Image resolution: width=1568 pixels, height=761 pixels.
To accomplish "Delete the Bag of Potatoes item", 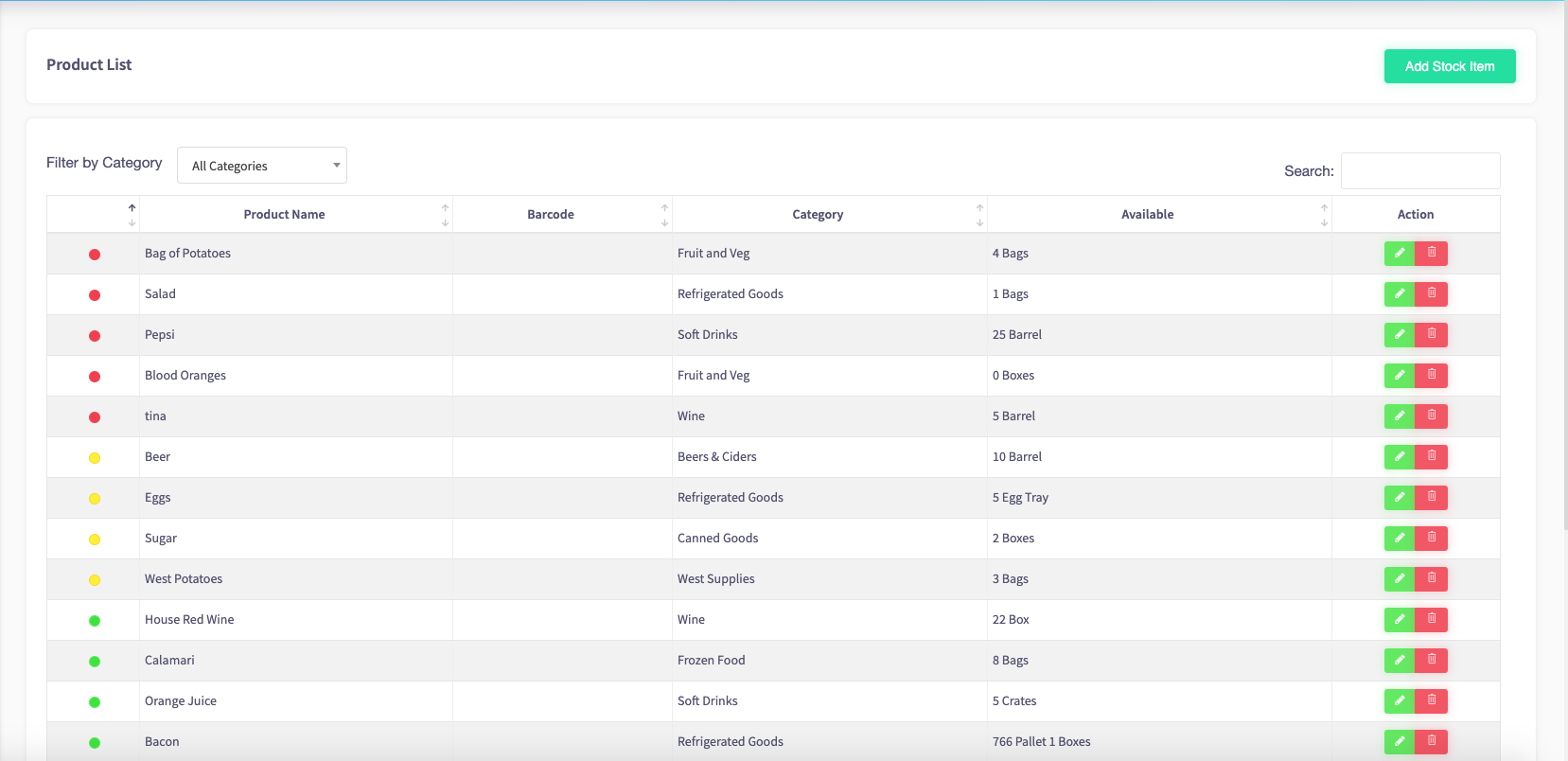I will click(x=1432, y=254).
